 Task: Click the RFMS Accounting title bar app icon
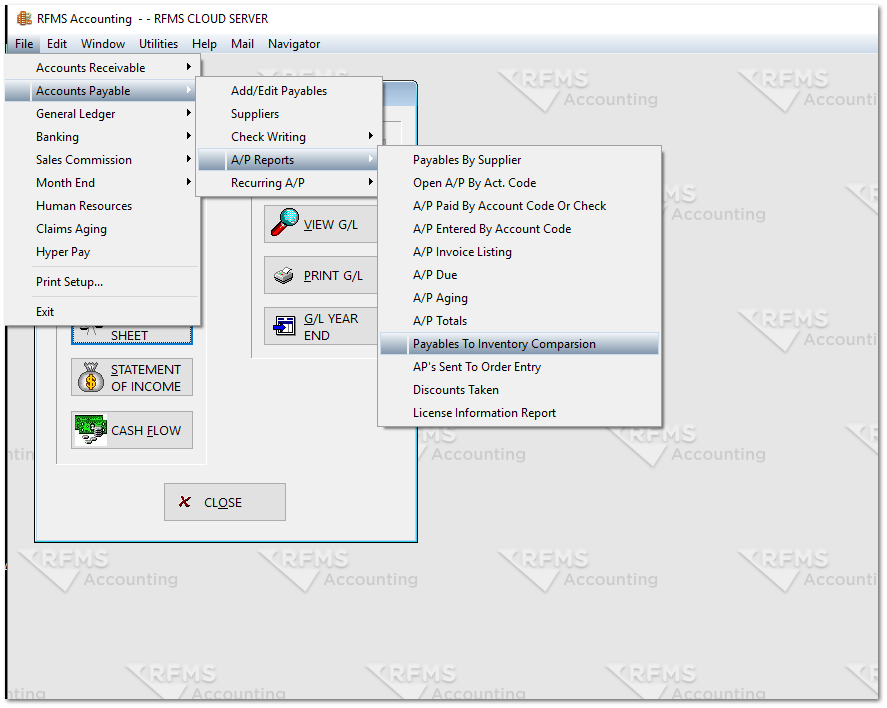click(x=24, y=18)
